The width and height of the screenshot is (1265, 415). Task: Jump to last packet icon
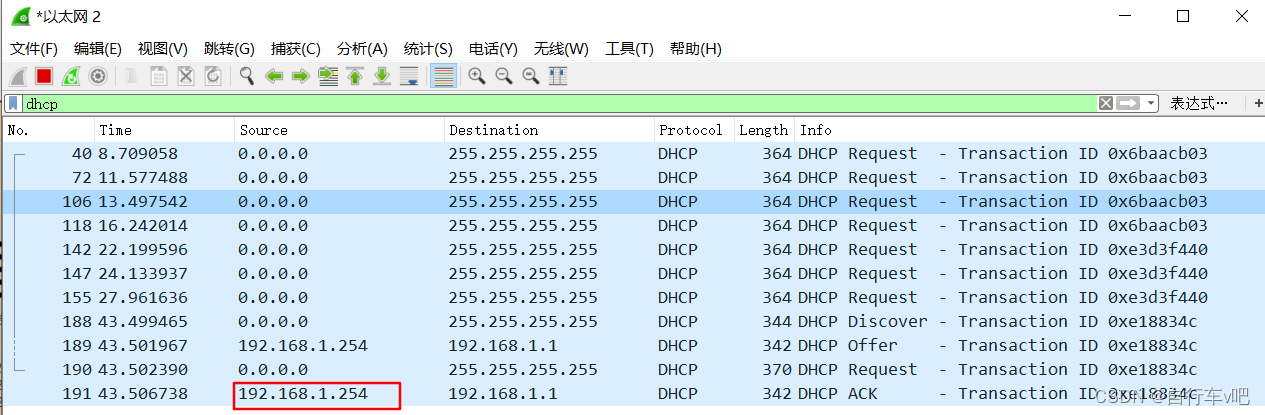tap(382, 76)
